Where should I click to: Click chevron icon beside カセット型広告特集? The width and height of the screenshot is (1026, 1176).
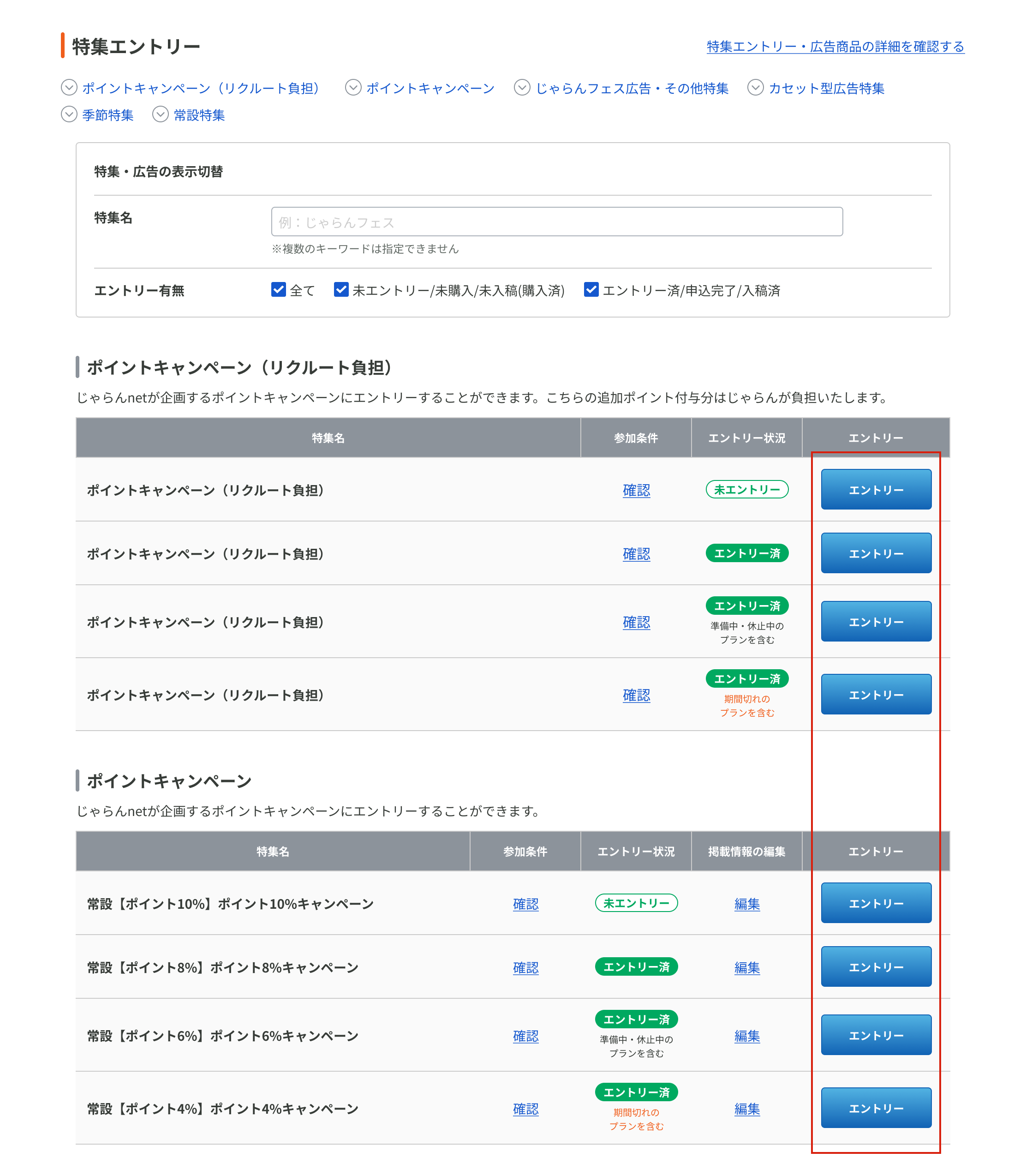(x=755, y=88)
